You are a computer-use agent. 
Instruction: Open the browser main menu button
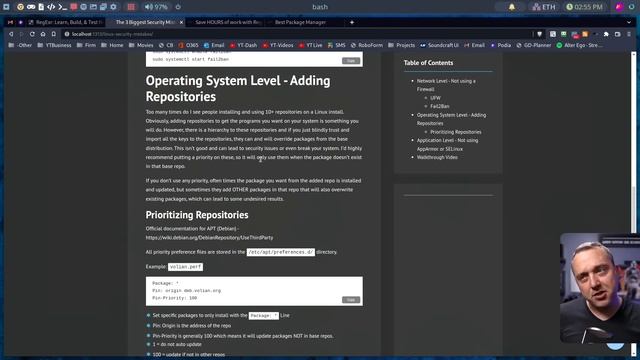click(x=629, y=34)
